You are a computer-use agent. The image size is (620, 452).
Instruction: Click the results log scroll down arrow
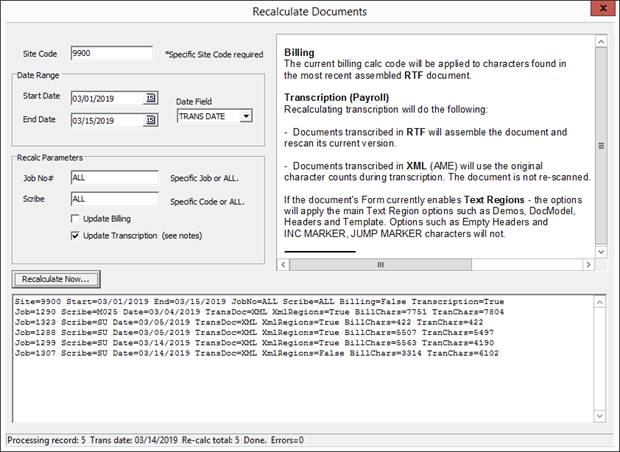[x=600, y=416]
